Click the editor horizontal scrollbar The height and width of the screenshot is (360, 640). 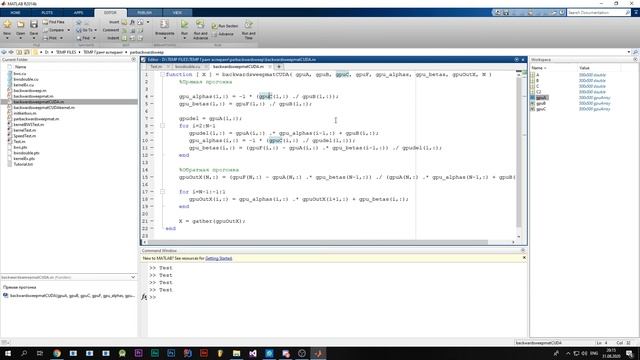(318, 242)
